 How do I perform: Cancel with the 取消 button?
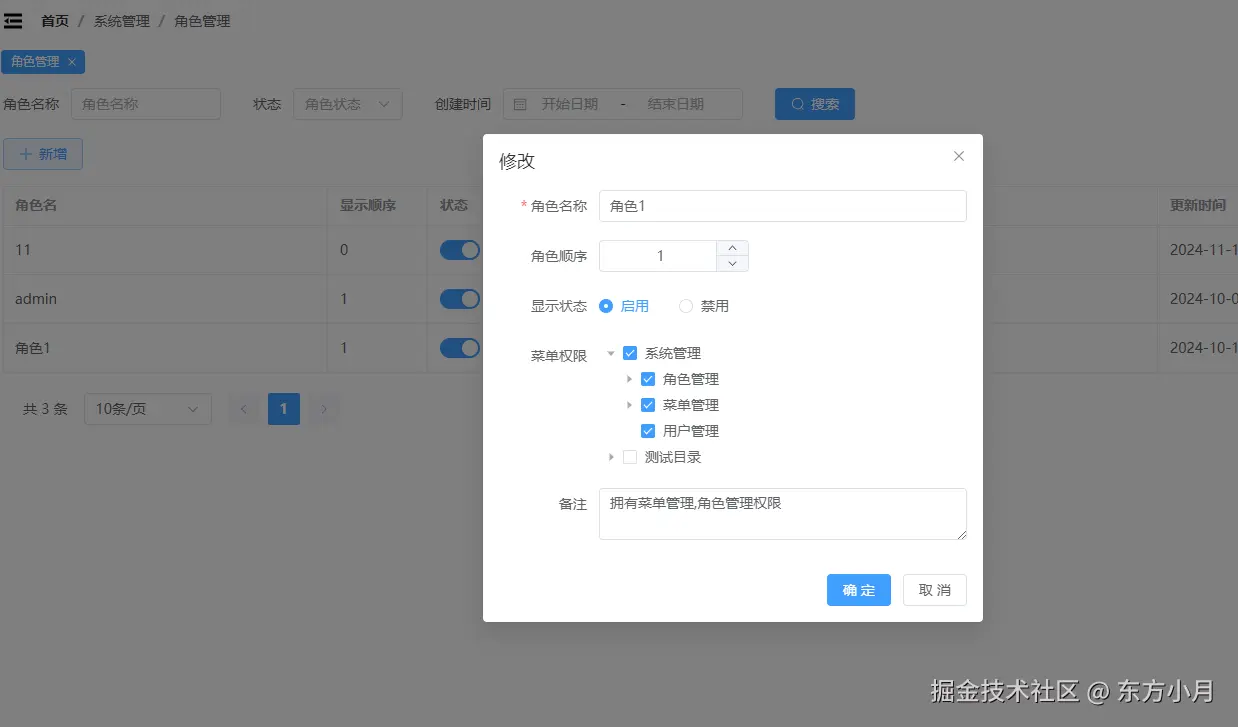point(935,590)
